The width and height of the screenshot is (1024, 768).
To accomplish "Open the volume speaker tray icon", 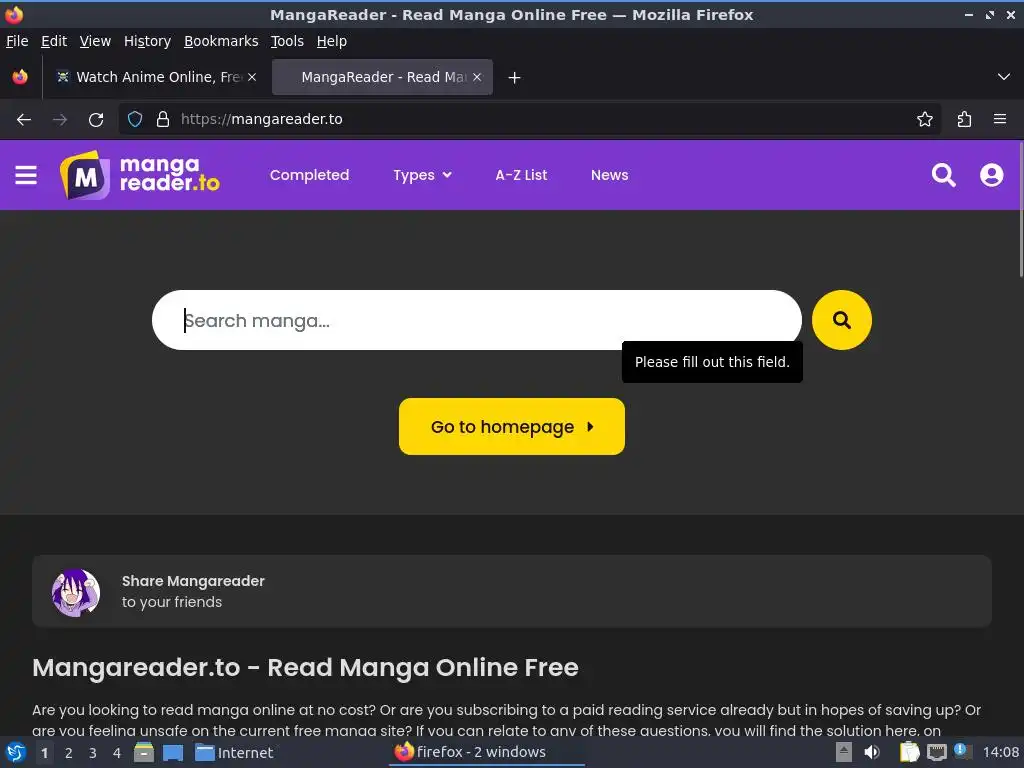I will (872, 752).
